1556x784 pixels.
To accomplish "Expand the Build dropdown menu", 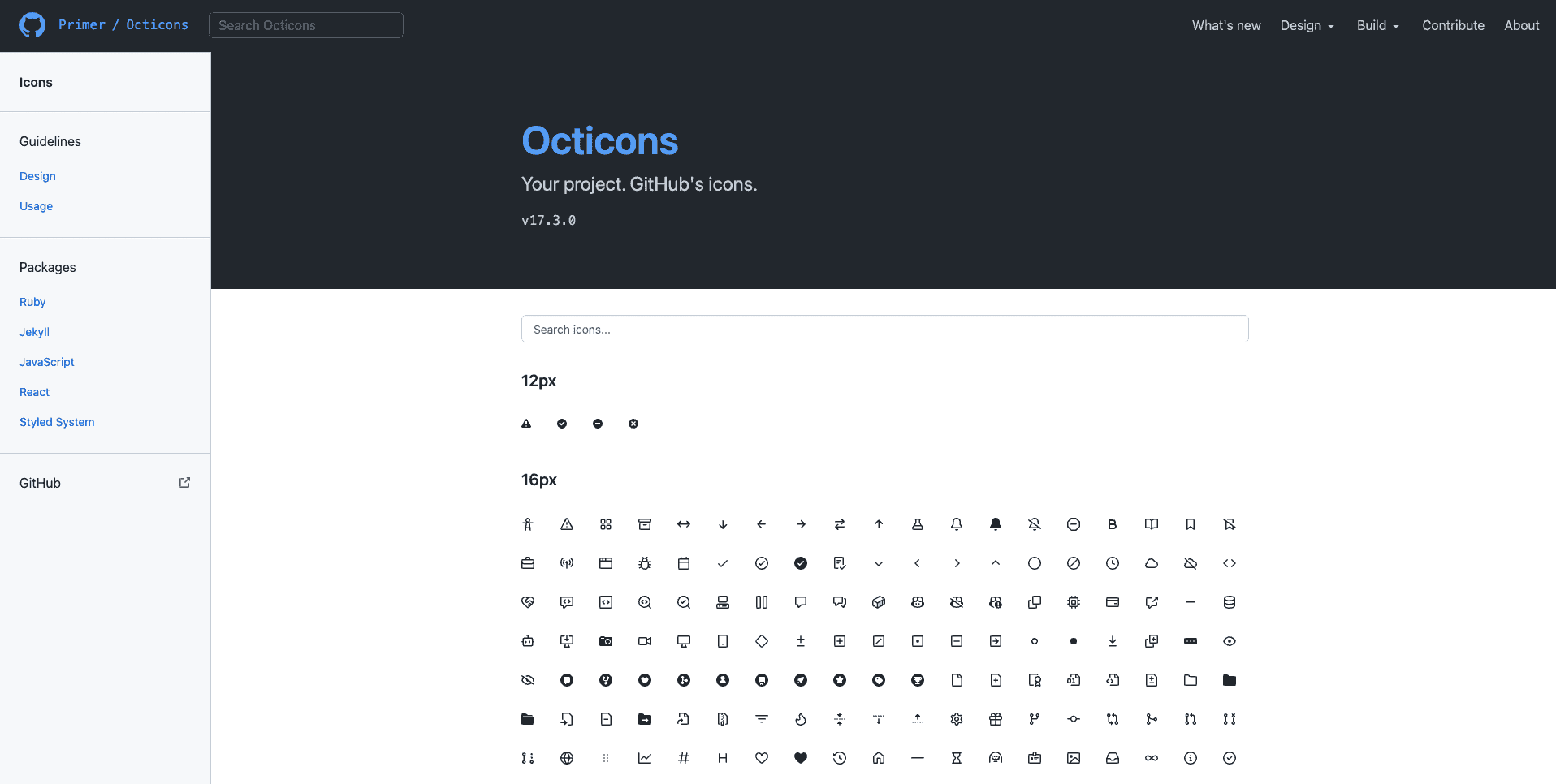I will click(1378, 25).
